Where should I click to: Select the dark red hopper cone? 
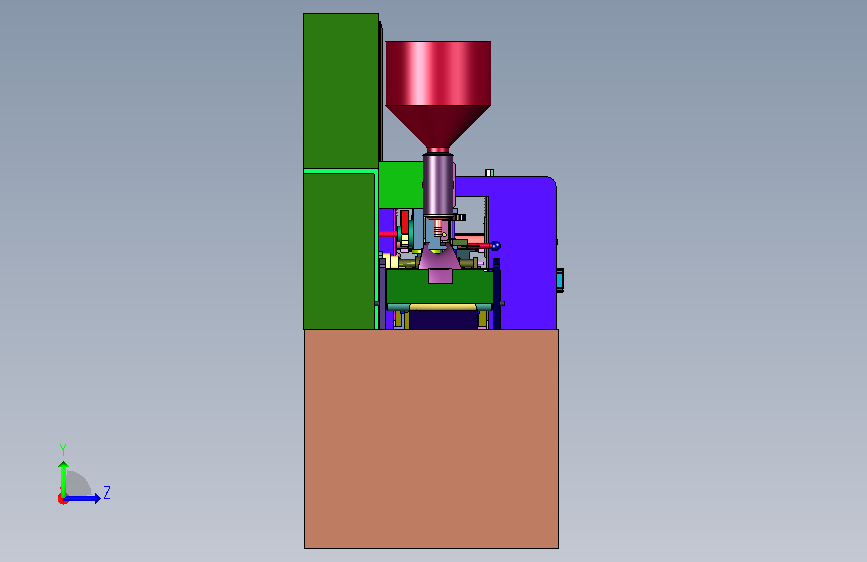click(438, 126)
